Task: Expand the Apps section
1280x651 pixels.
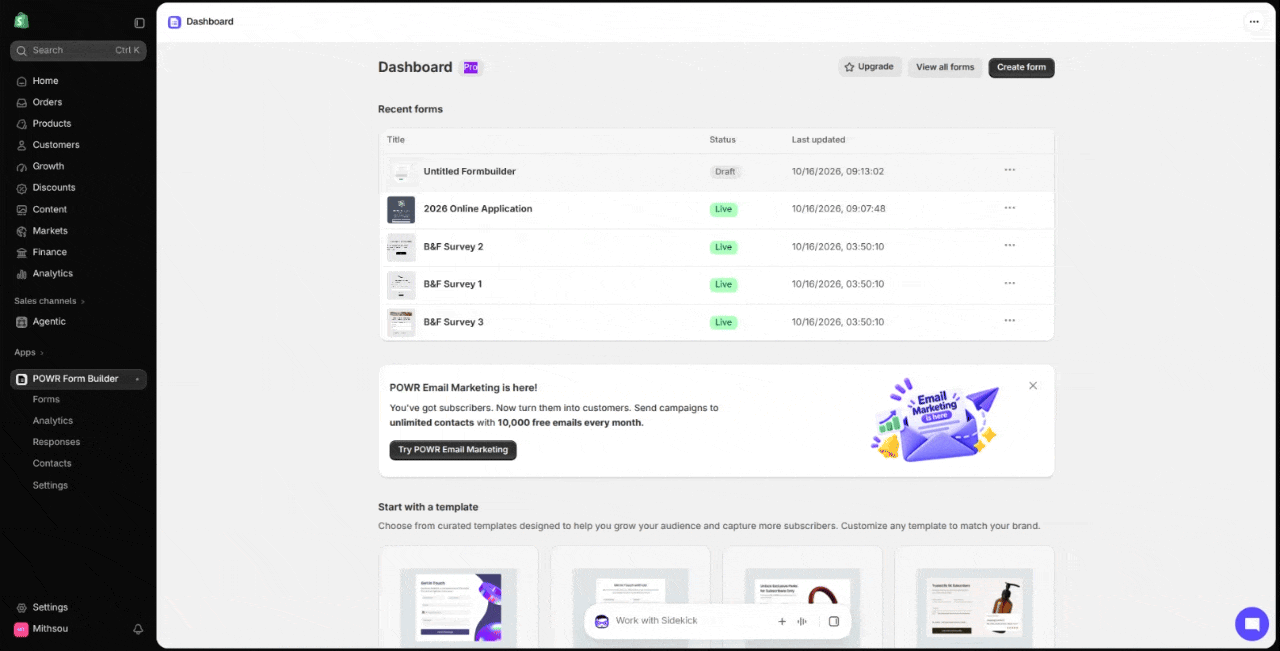Action: coord(29,352)
